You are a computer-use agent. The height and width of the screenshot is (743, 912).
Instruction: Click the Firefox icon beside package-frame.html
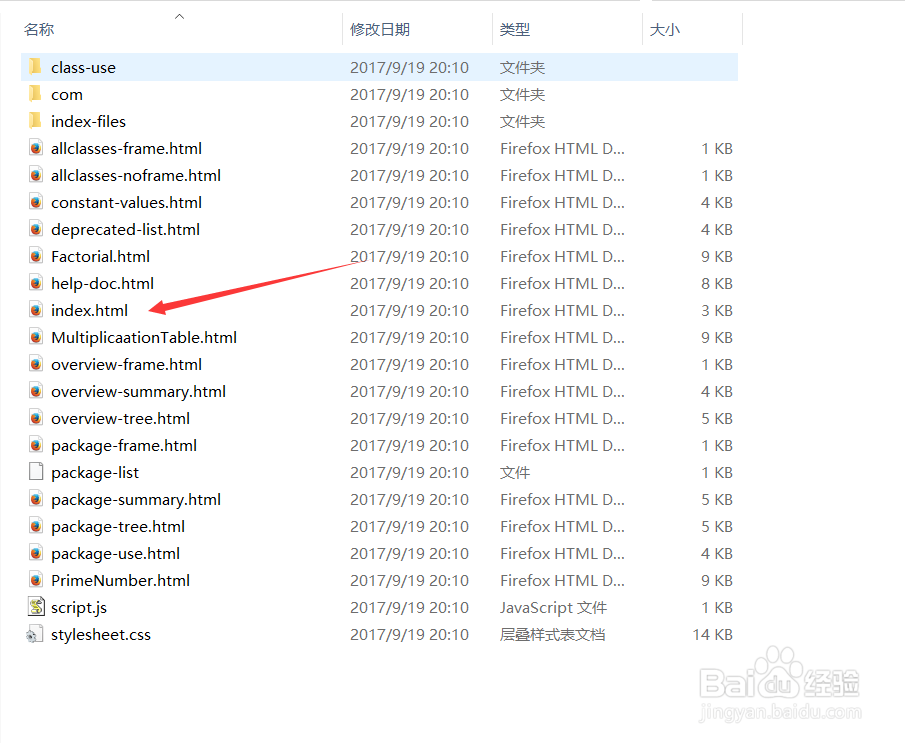click(x=35, y=445)
